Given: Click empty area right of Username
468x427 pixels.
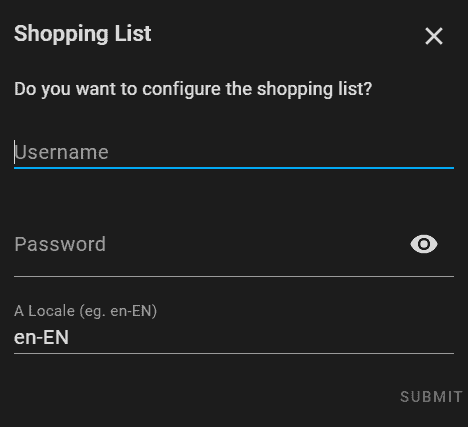Looking at the screenshot, I should pyautogui.click(x=281, y=152).
